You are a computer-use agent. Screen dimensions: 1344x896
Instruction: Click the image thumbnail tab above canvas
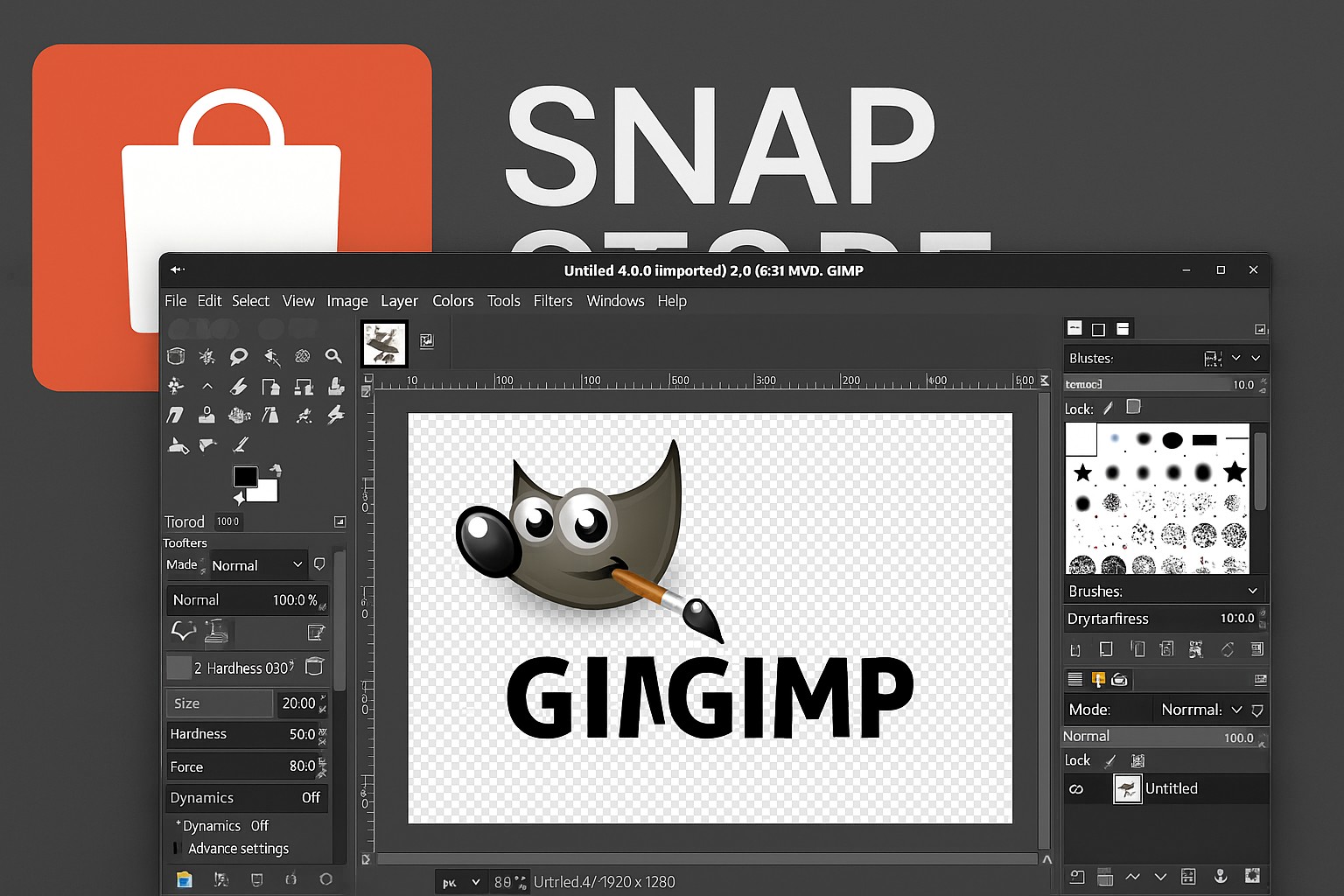[384, 343]
